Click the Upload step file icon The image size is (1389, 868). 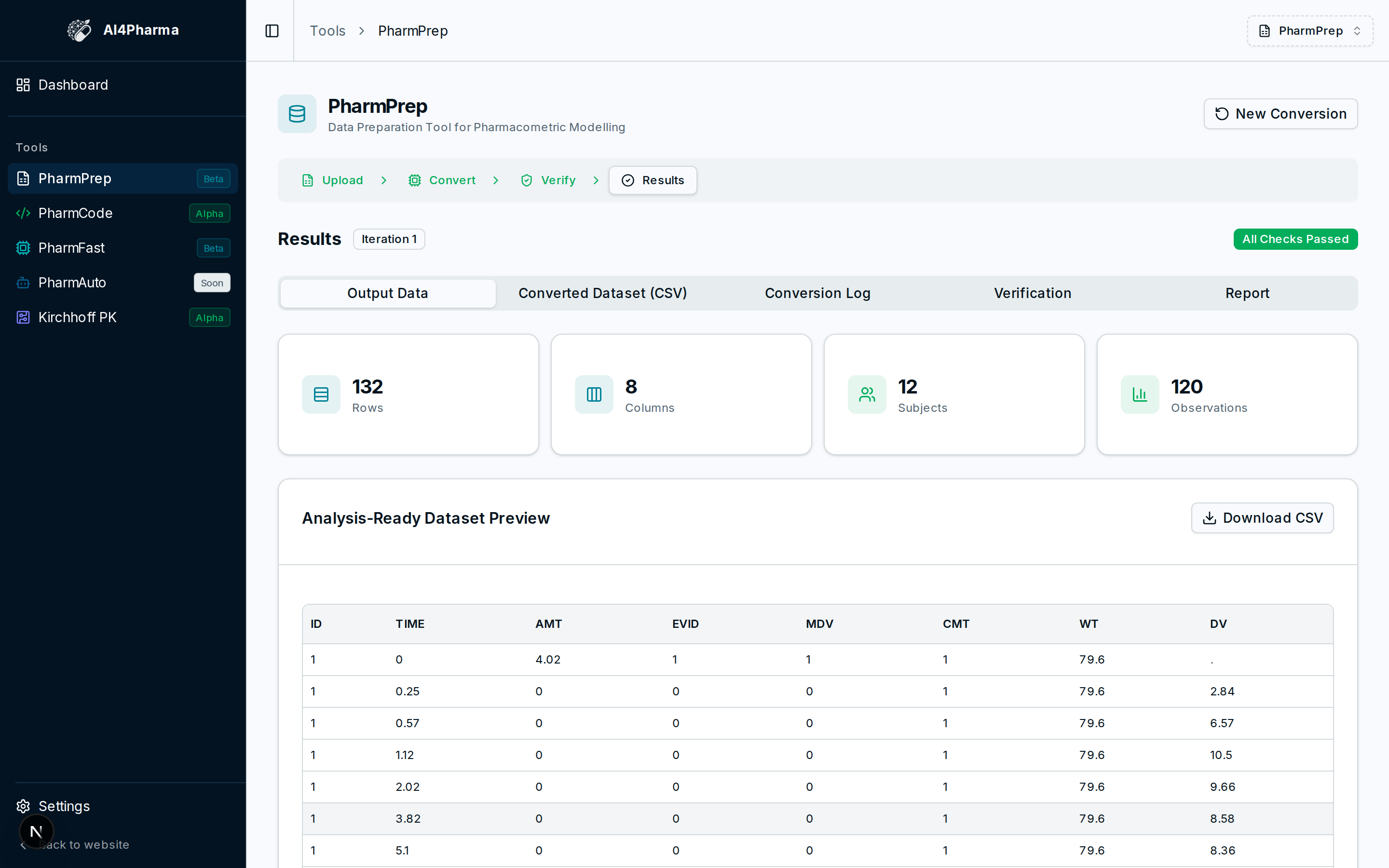pos(308,180)
